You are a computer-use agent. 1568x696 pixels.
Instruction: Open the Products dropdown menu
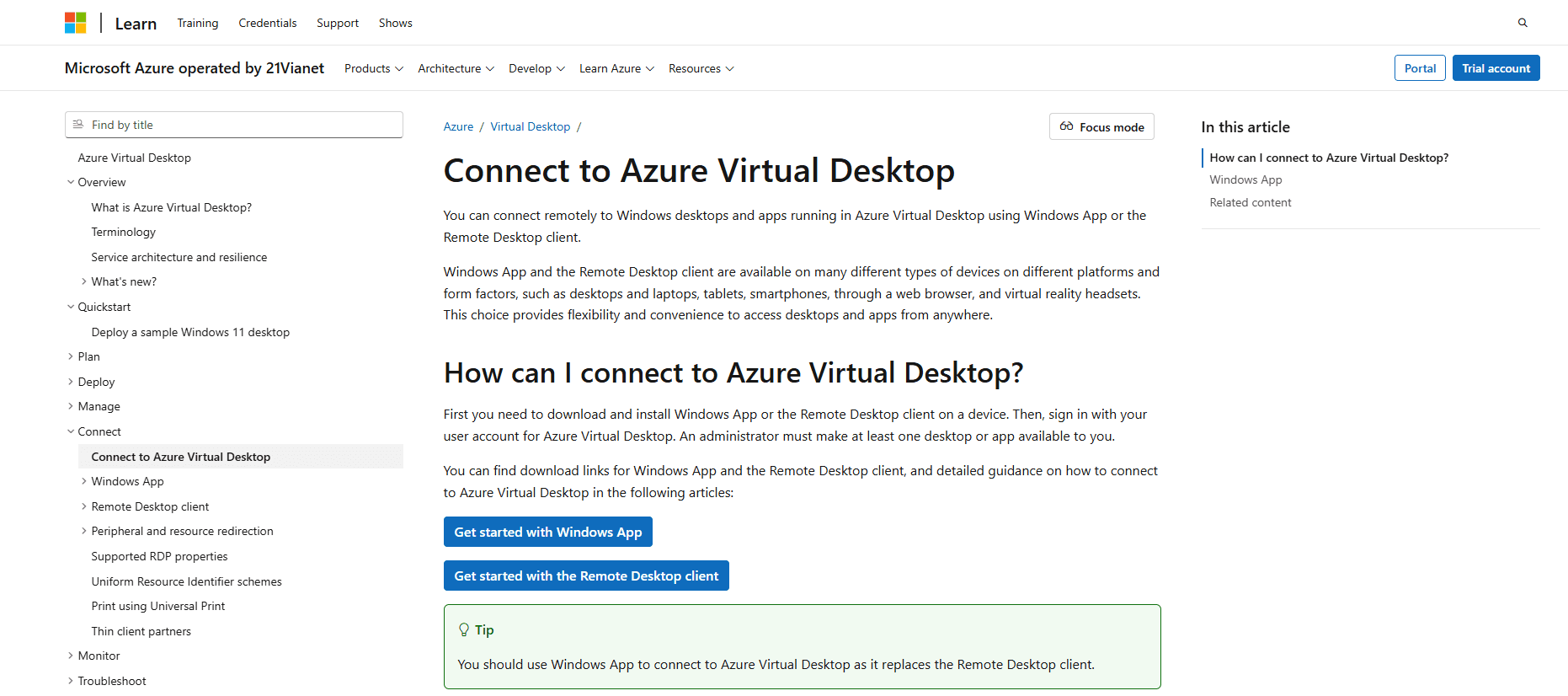[373, 68]
